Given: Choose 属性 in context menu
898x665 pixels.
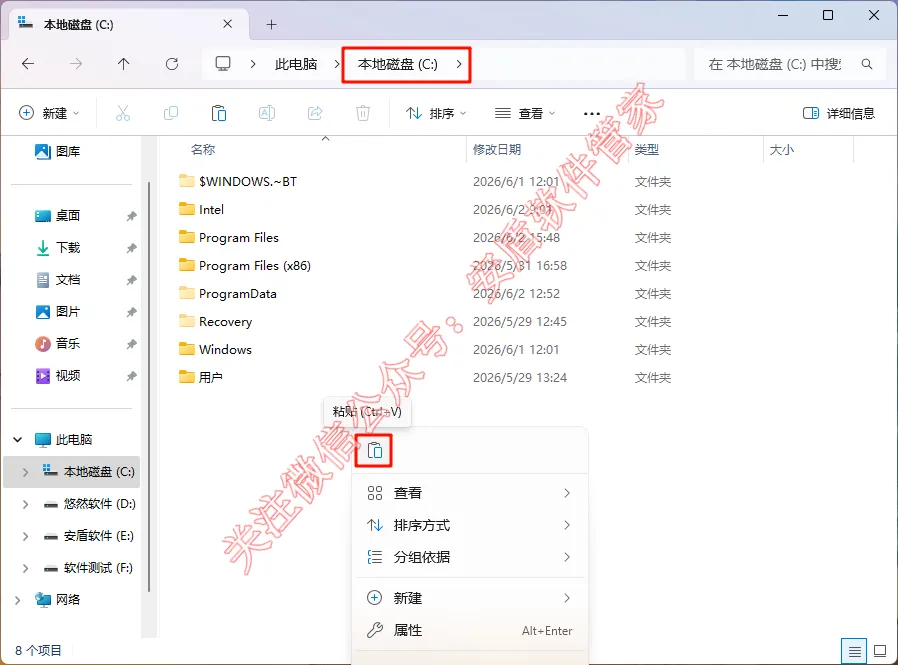Looking at the screenshot, I should [x=470, y=630].
